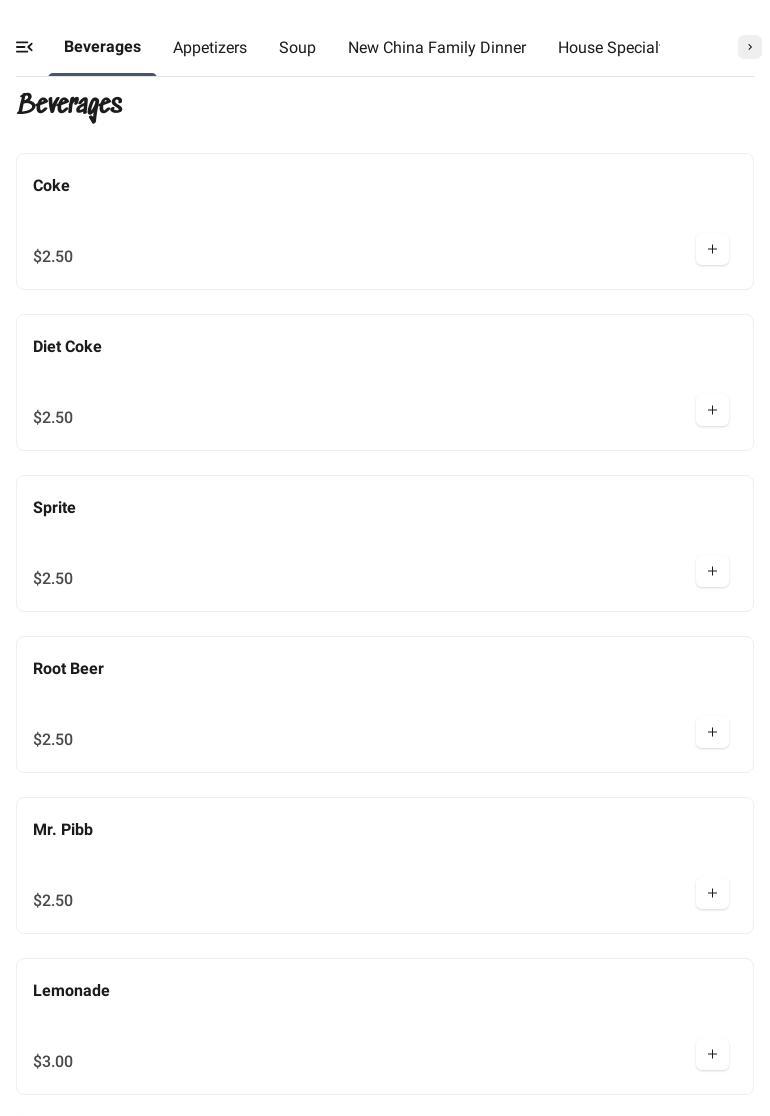This screenshot has height=1116, width=770.
Task: Open New China Family Dinner tab
Action: tap(437, 48)
